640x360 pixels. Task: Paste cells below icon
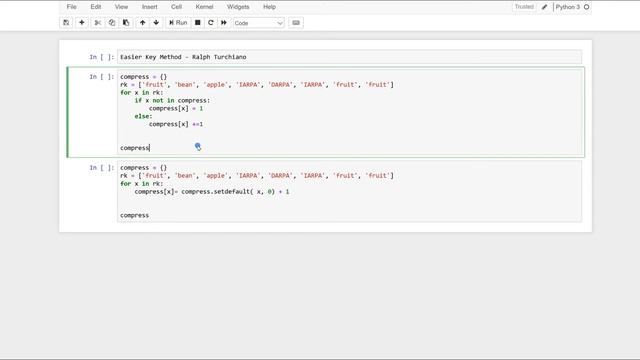tap(126, 23)
